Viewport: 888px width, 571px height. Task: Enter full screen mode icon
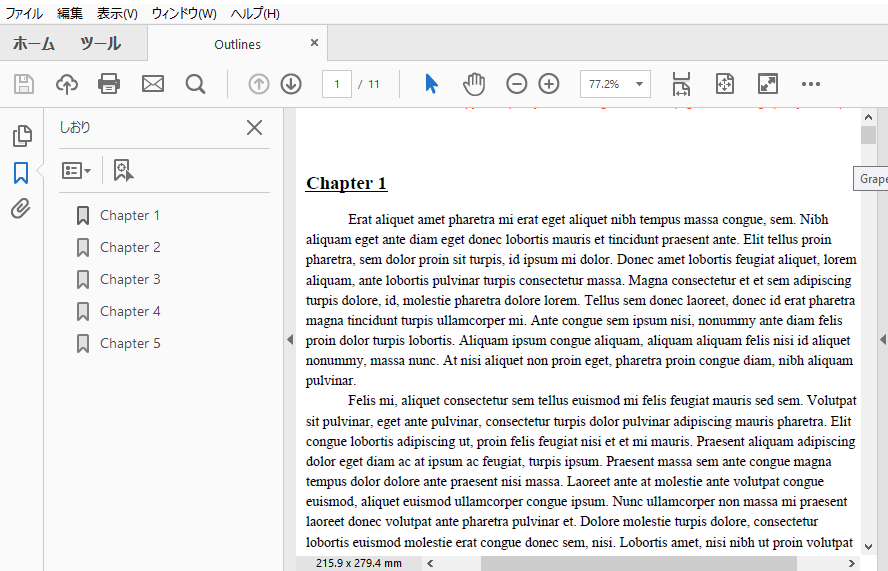(768, 84)
